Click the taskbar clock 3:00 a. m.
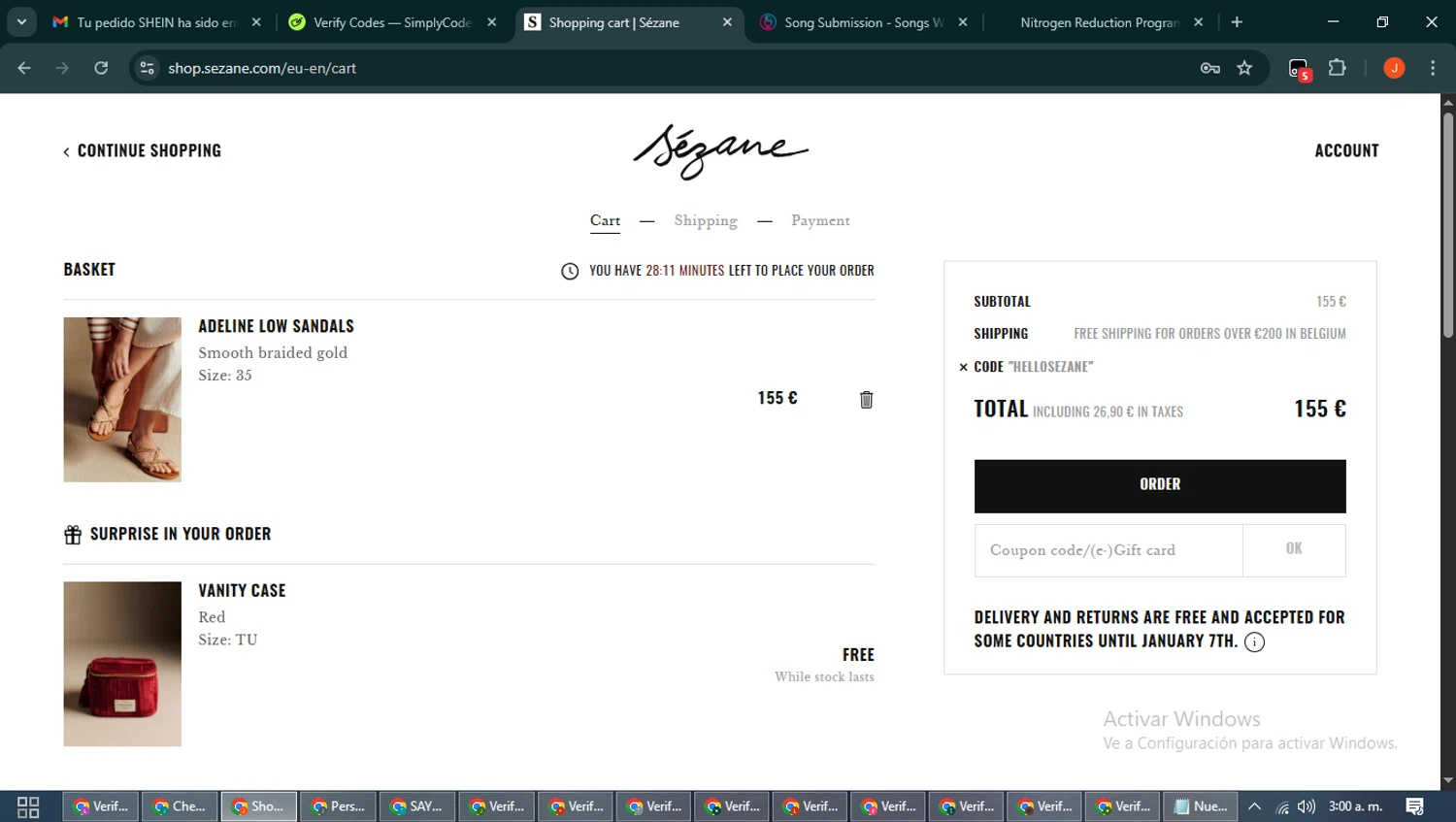The image size is (1456, 822). click(1355, 806)
